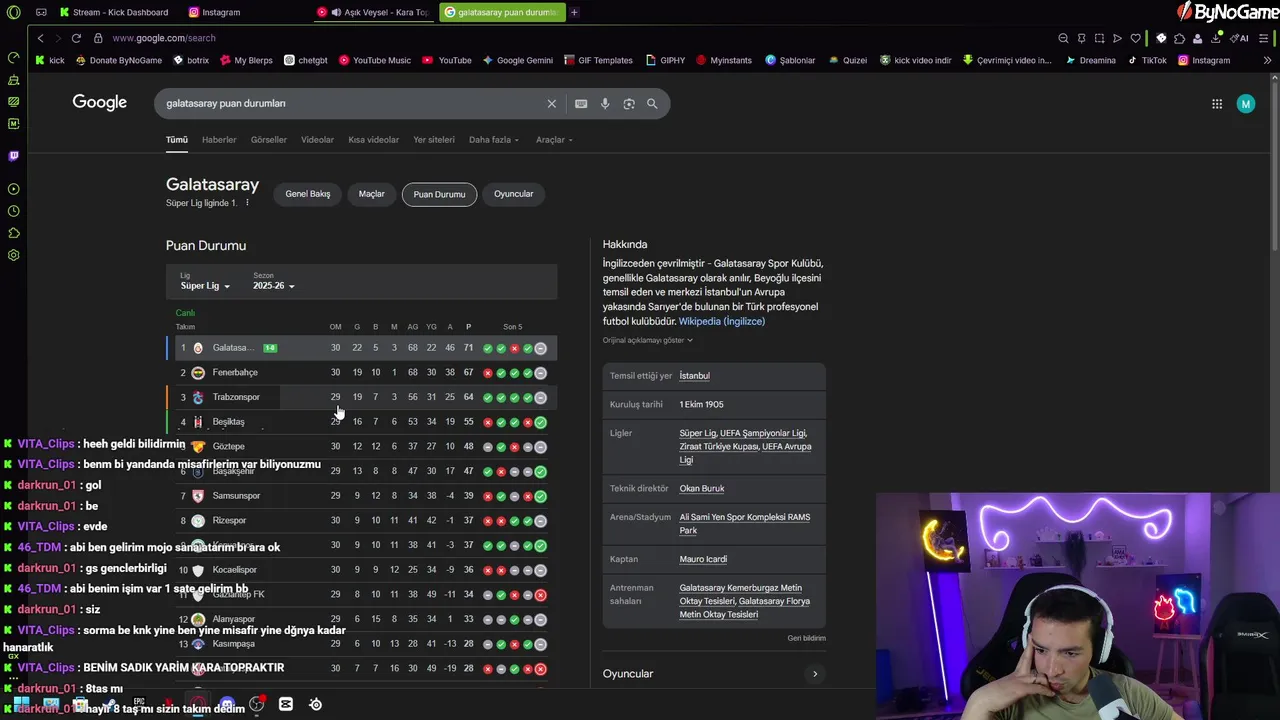Select the Maçlar chip

click(371, 194)
